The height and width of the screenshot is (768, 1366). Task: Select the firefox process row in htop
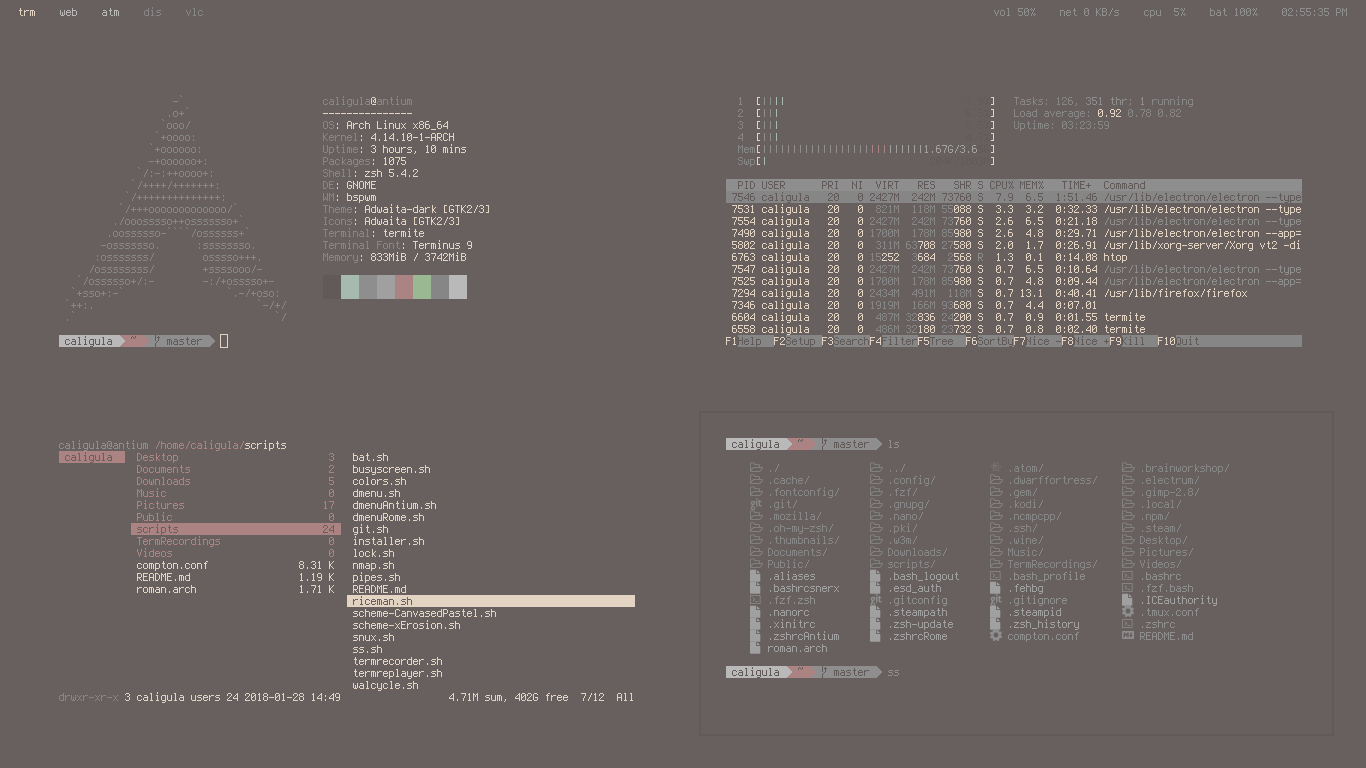[x=1014, y=293]
